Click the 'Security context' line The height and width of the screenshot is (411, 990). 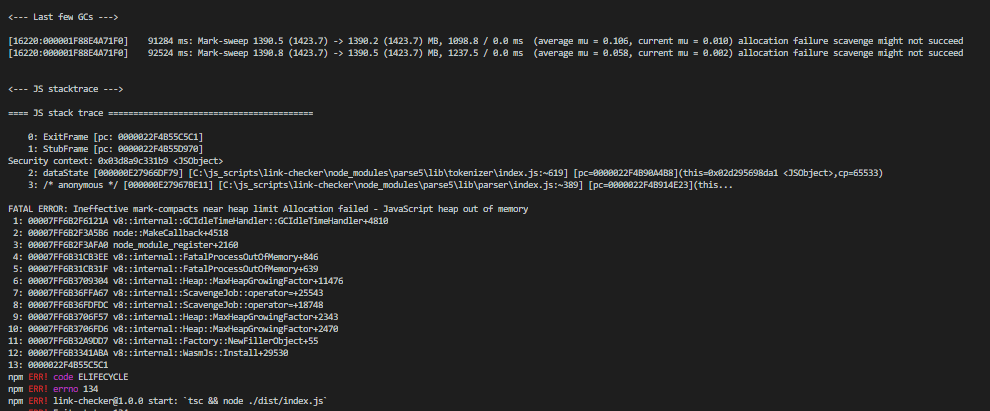click(116, 161)
